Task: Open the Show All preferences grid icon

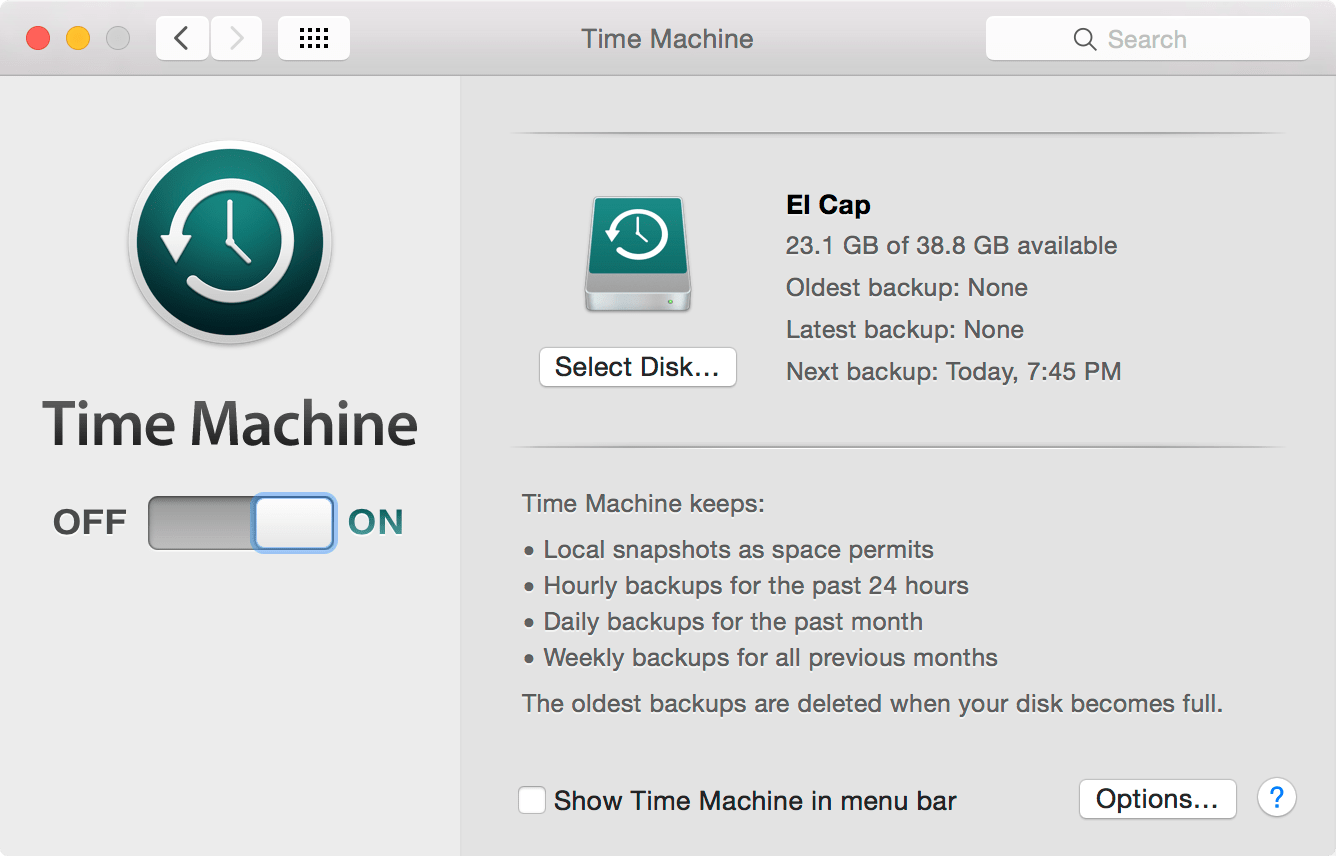Action: [313, 37]
